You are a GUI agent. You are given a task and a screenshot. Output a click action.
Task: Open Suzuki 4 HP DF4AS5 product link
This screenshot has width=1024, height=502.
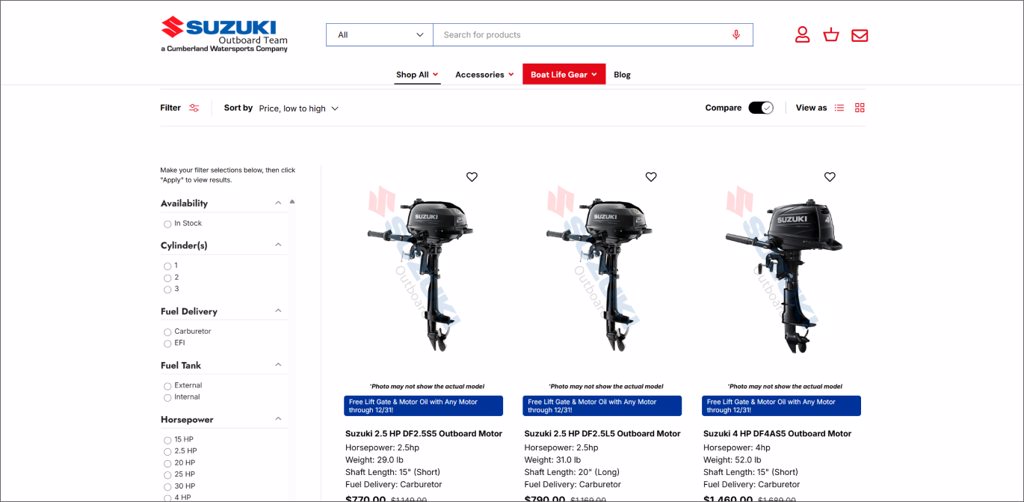point(777,433)
